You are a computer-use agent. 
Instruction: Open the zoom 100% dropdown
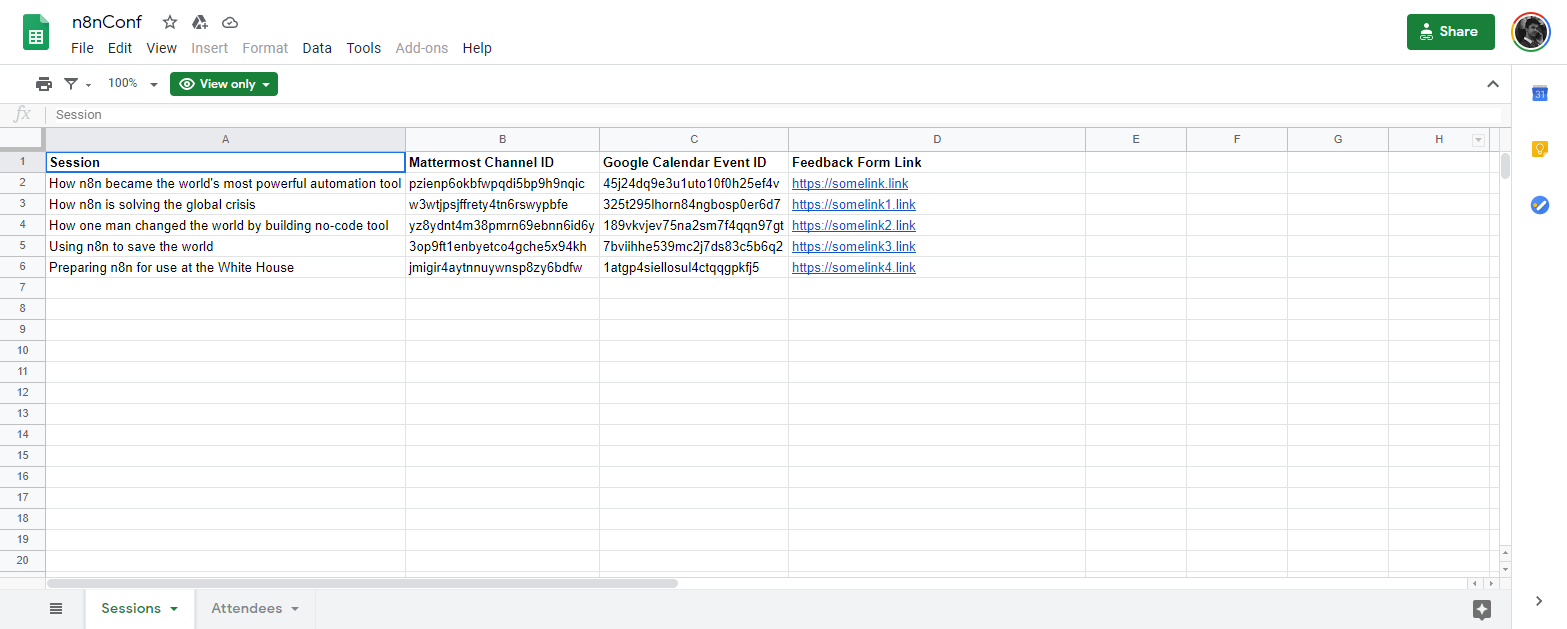click(x=133, y=84)
